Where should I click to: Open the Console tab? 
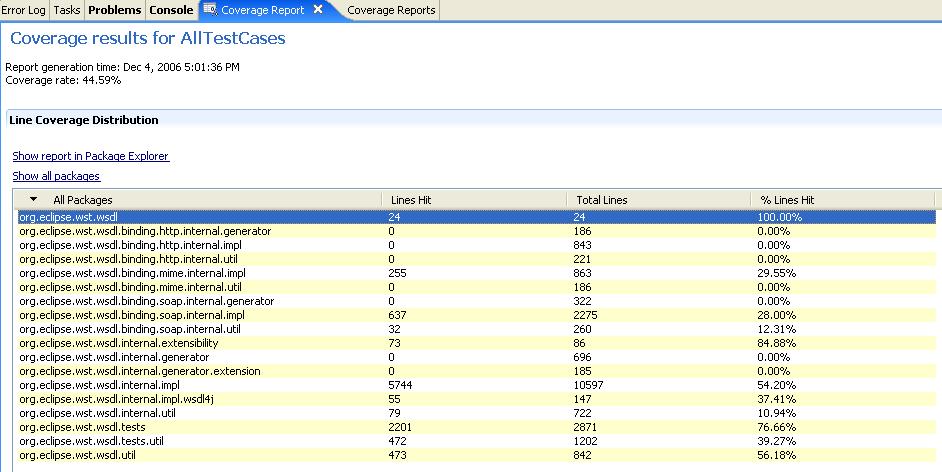click(171, 10)
